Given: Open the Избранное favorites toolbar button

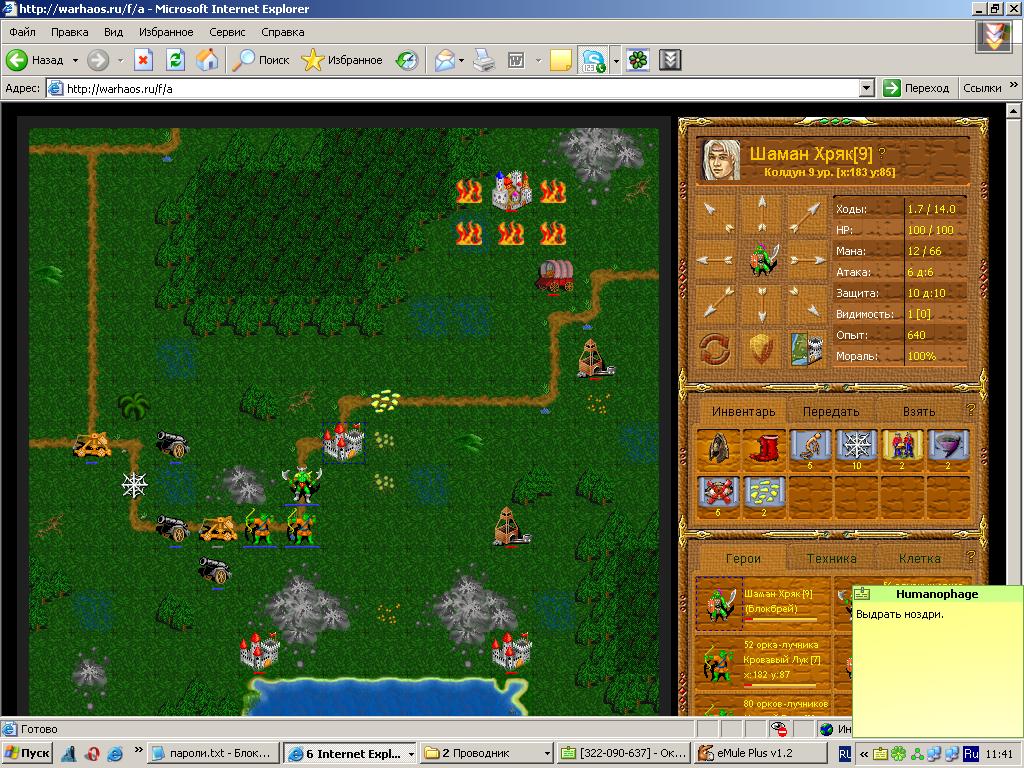Looking at the screenshot, I should tap(342, 60).
